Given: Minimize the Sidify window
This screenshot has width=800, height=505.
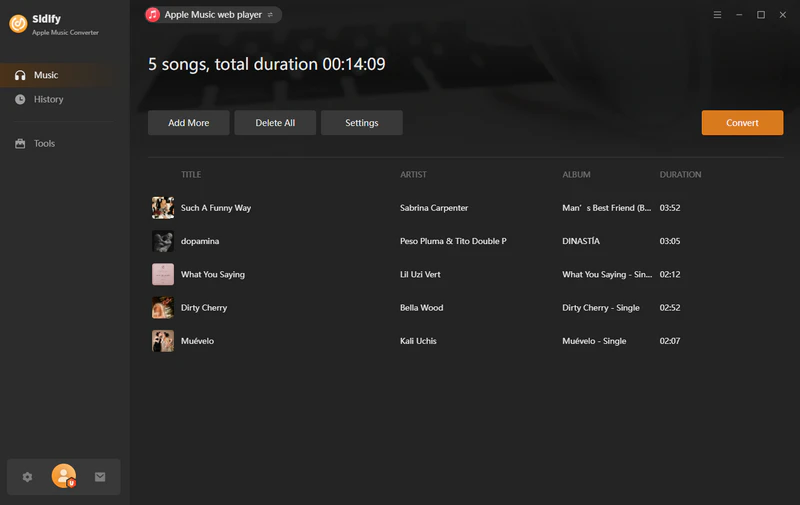Looking at the screenshot, I should tap(739, 15).
